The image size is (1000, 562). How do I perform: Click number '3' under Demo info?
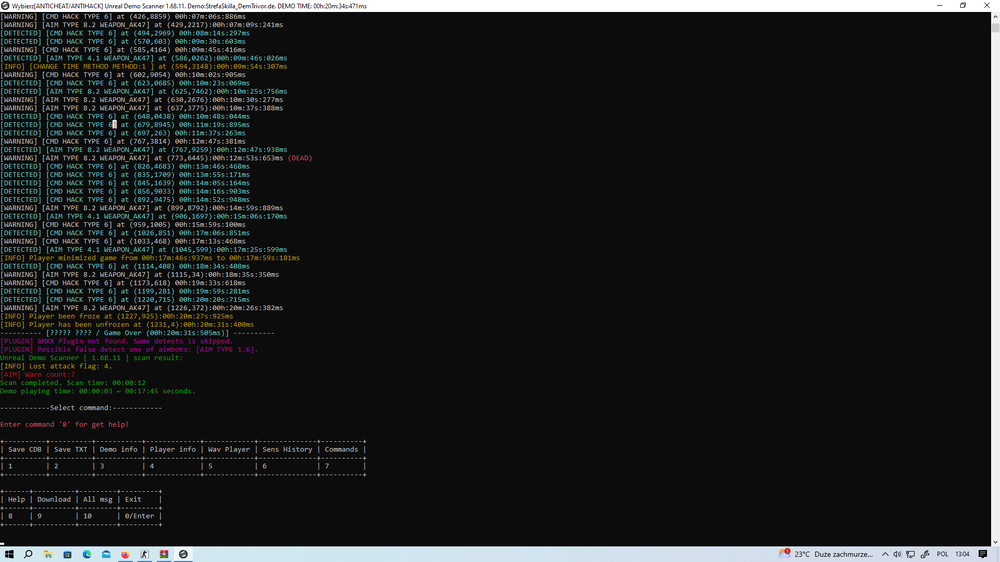click(101, 466)
